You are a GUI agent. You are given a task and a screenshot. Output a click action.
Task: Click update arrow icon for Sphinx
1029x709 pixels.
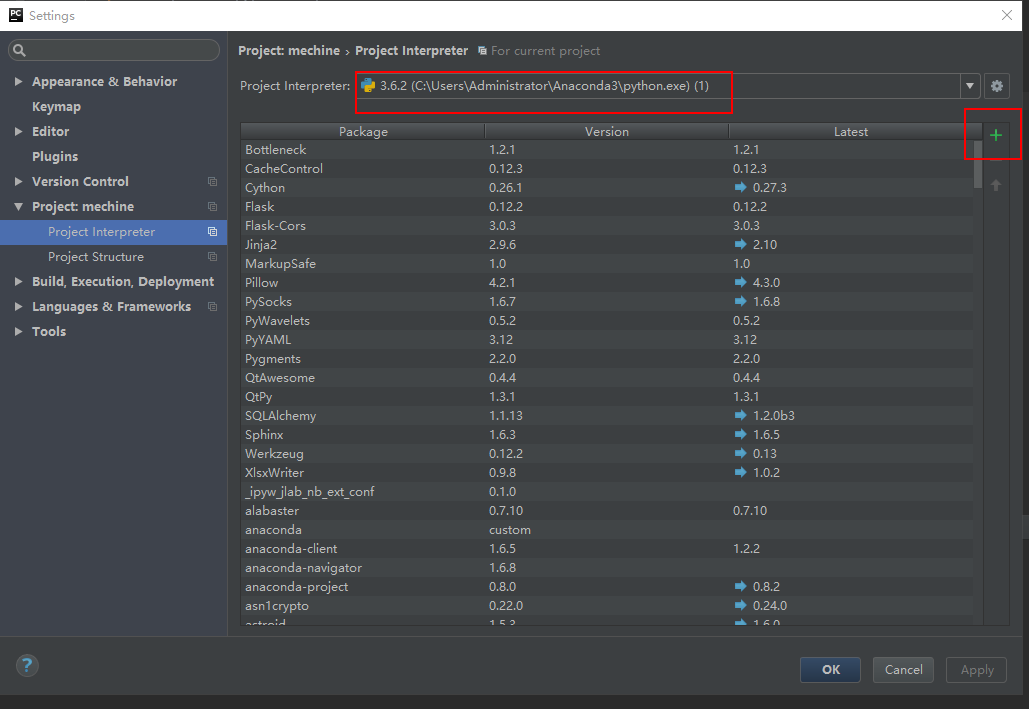click(x=740, y=435)
